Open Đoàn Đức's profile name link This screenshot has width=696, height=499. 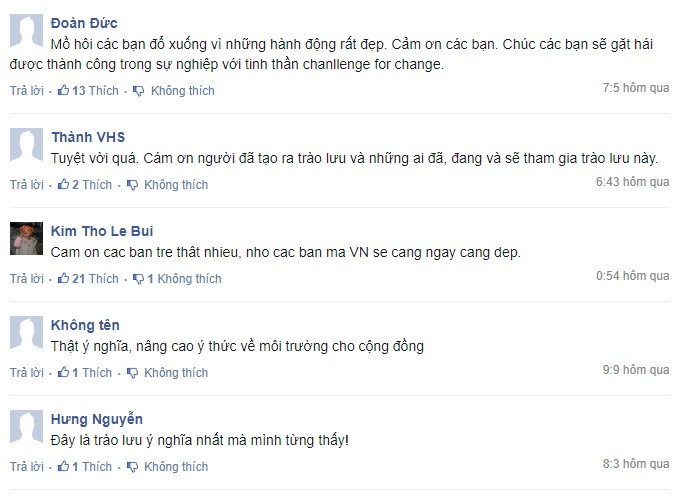[x=84, y=23]
